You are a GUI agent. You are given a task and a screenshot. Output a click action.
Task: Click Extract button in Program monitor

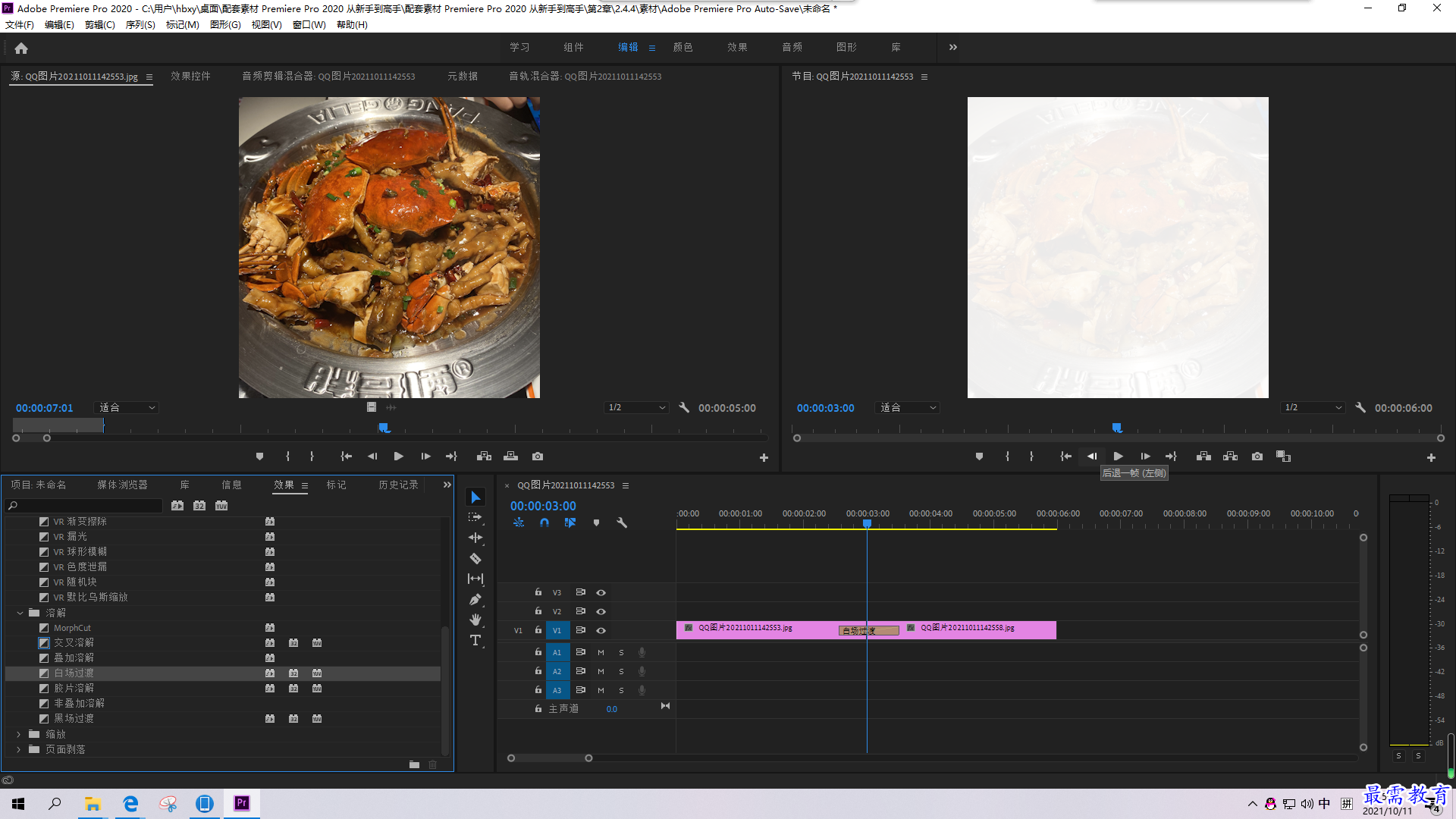[1230, 457]
